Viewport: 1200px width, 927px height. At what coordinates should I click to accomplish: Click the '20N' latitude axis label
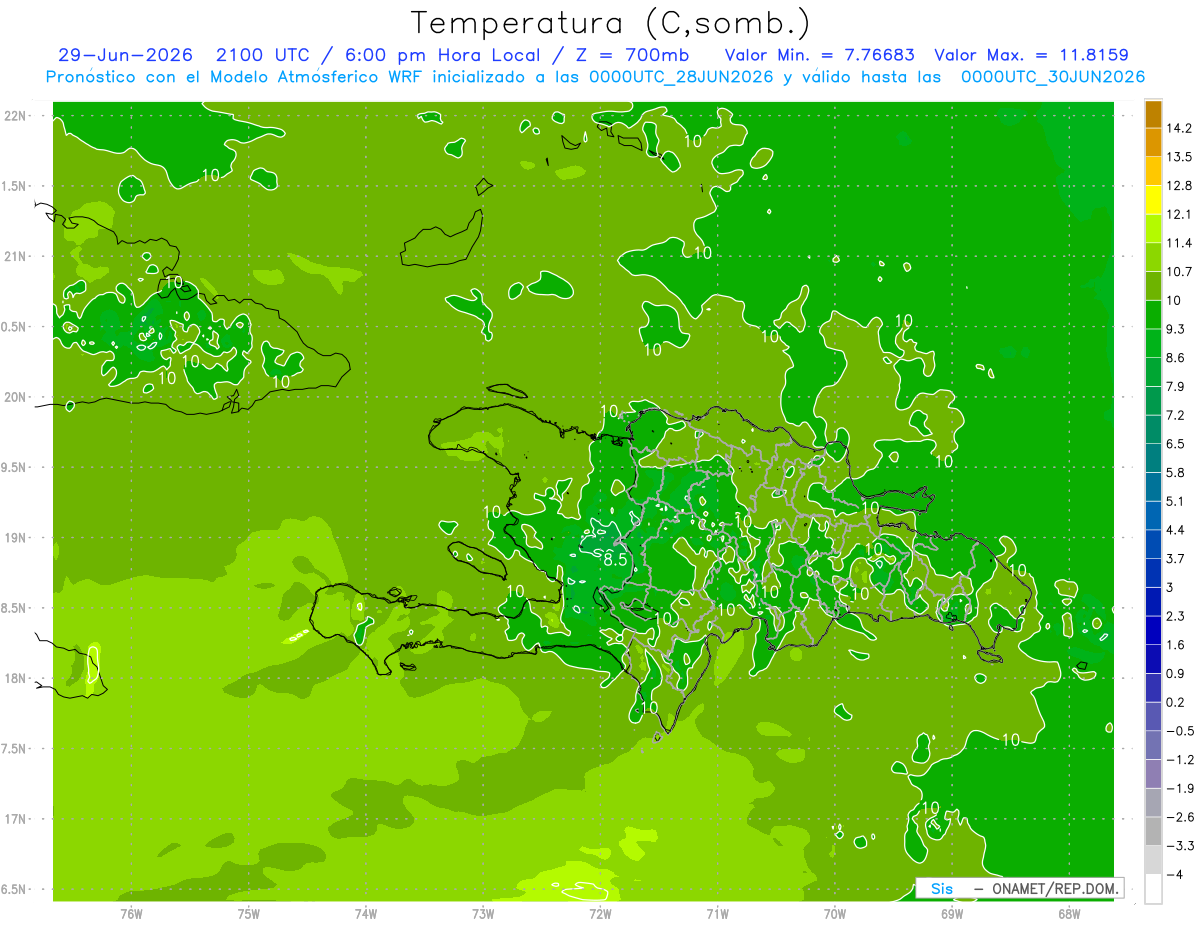click(x=15, y=397)
